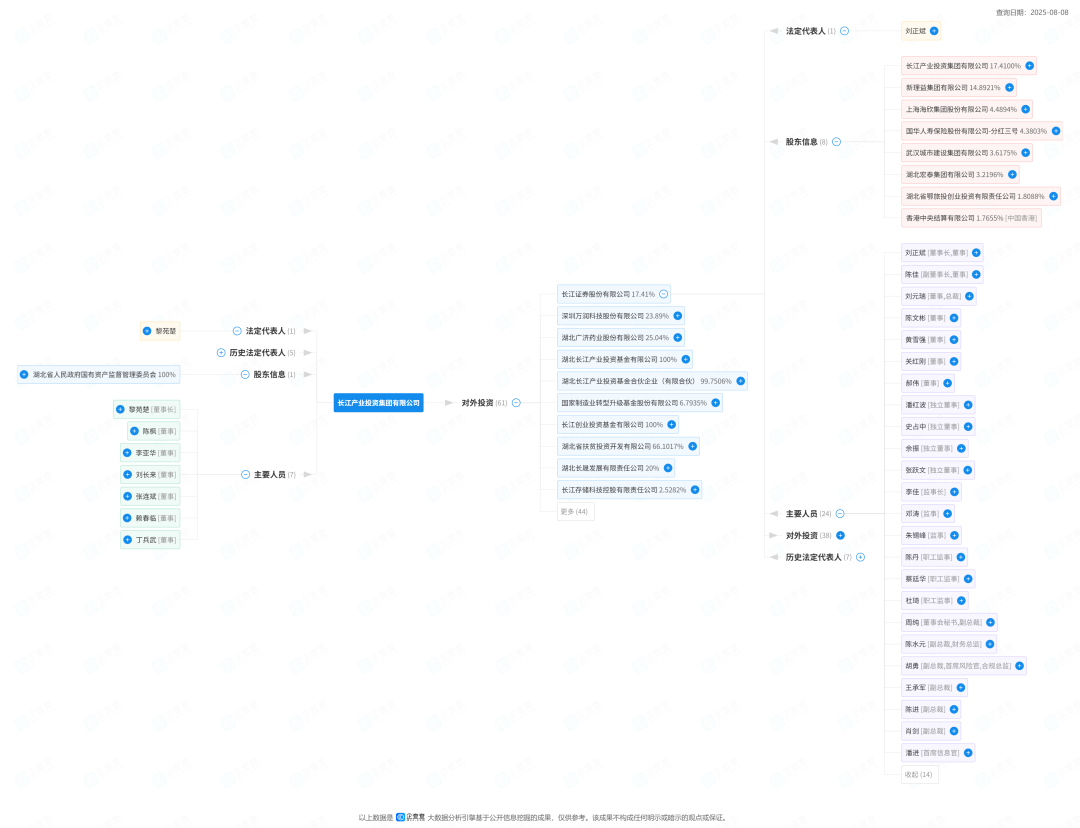Expand plus icon beside 陈佳 [副董事长,董事]
This screenshot has width=1080, height=828.
click(976, 274)
